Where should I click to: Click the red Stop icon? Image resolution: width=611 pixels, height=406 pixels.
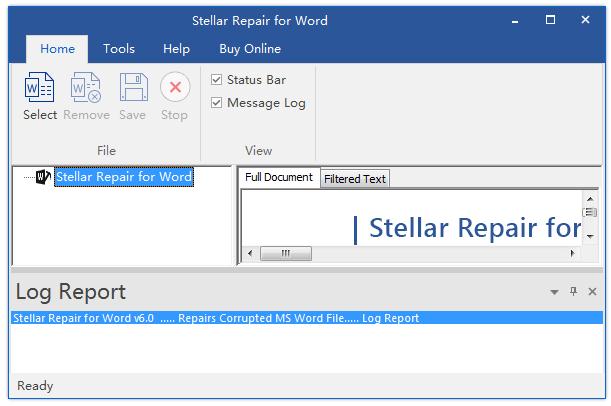175,87
